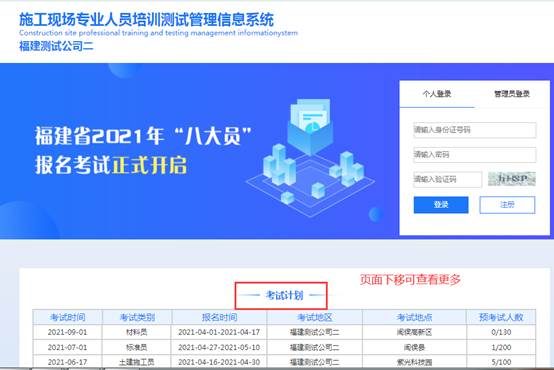Click the 考试计划 section heading

point(284,295)
